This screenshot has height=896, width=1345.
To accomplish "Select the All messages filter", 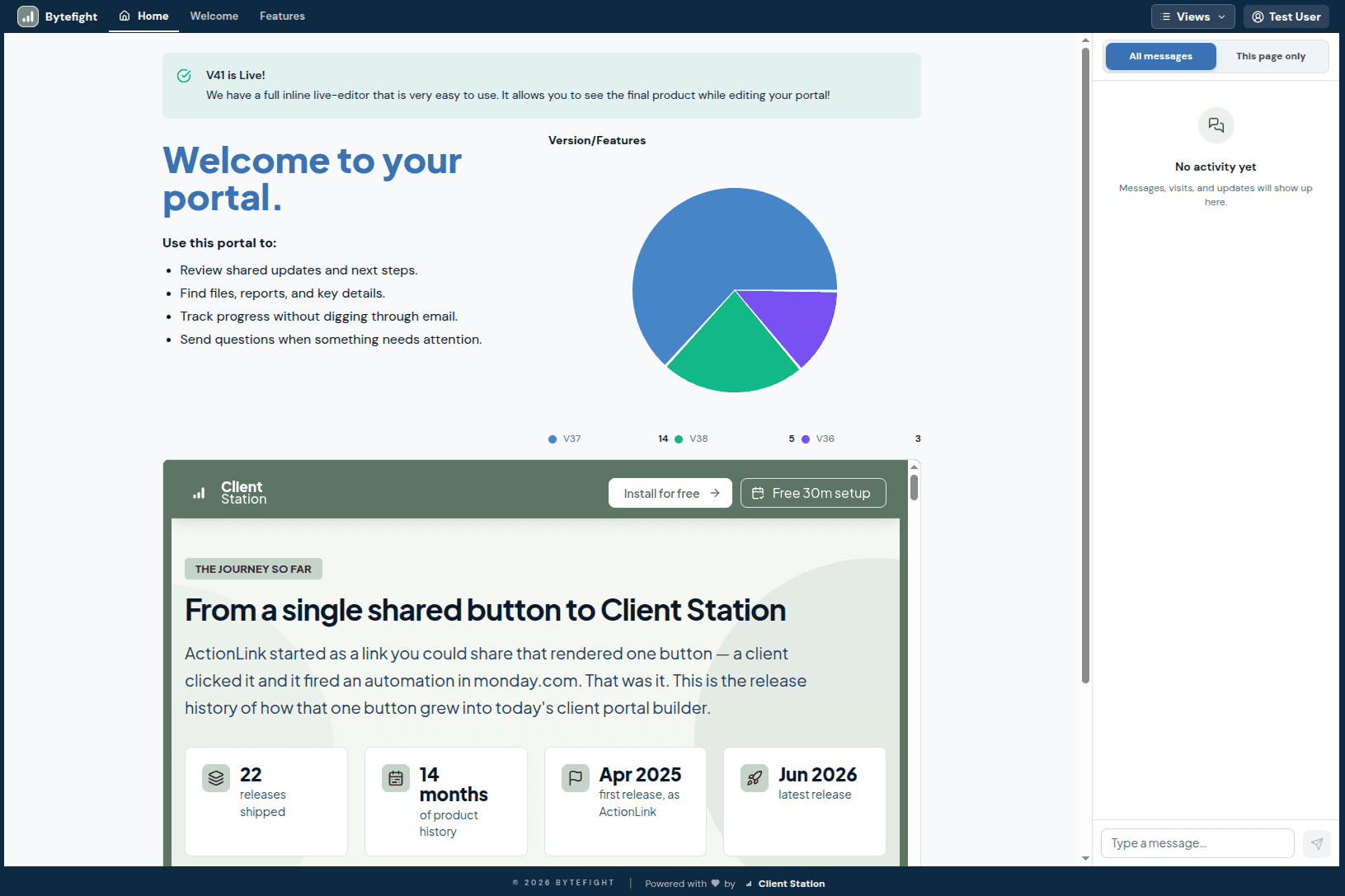I will point(1160,56).
